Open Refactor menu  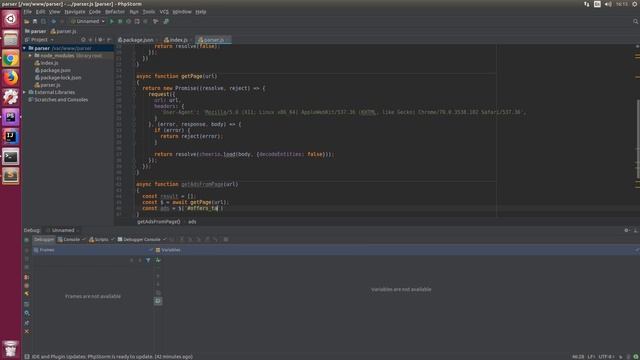coord(115,12)
